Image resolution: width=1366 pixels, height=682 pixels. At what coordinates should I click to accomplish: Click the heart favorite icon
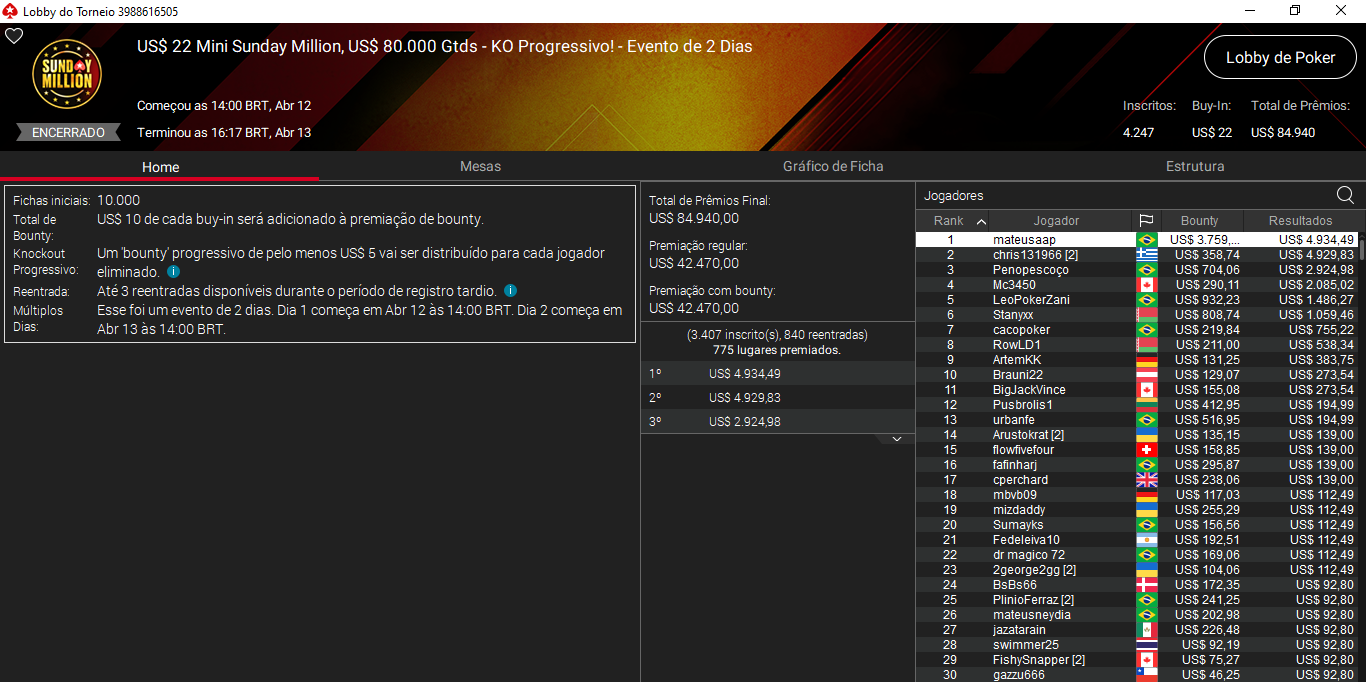[14, 35]
